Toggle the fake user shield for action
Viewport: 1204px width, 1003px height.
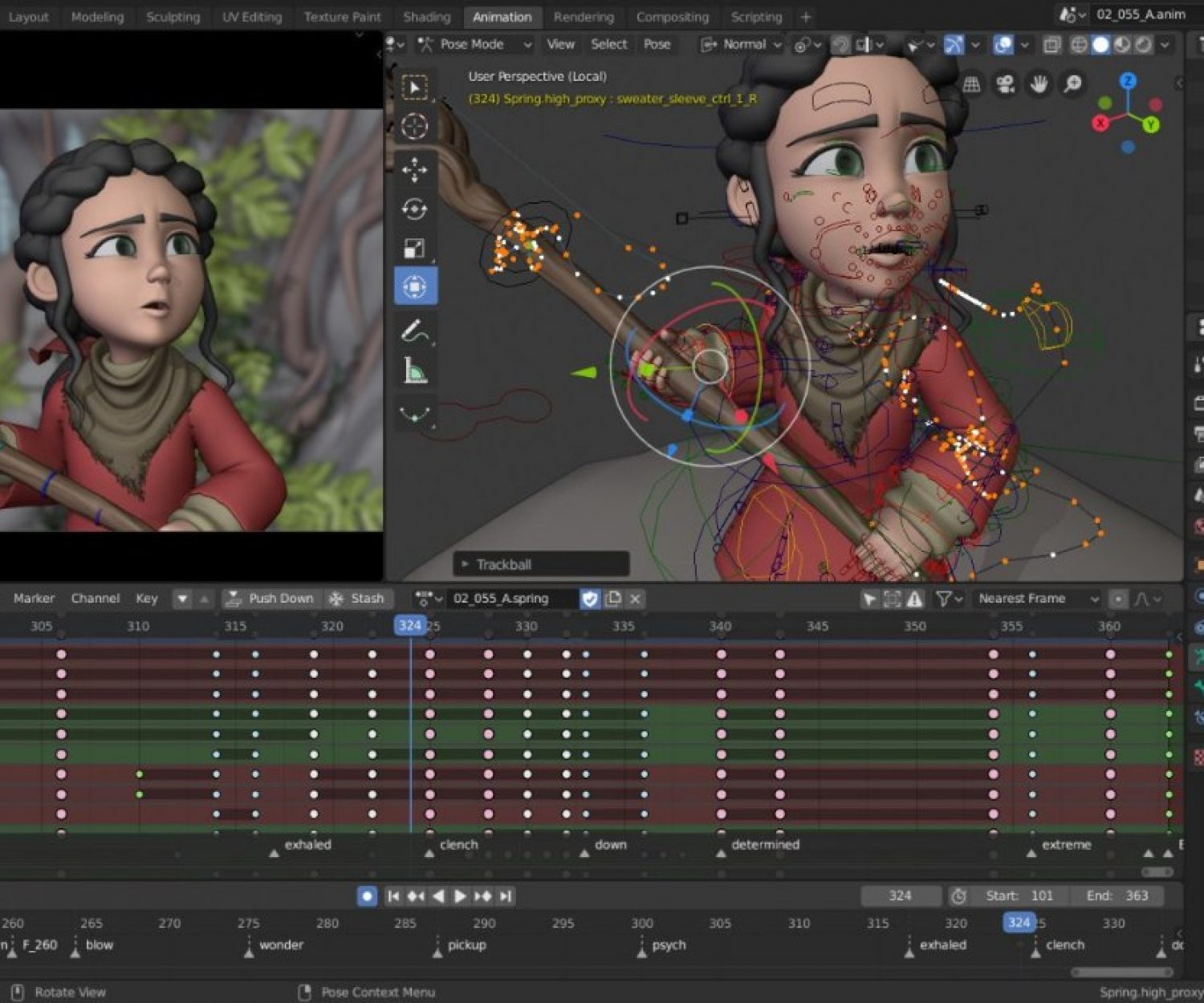[x=590, y=599]
